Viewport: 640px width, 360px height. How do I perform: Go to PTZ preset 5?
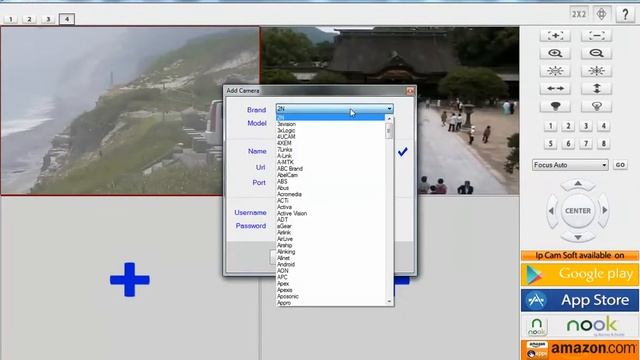(x=550, y=144)
